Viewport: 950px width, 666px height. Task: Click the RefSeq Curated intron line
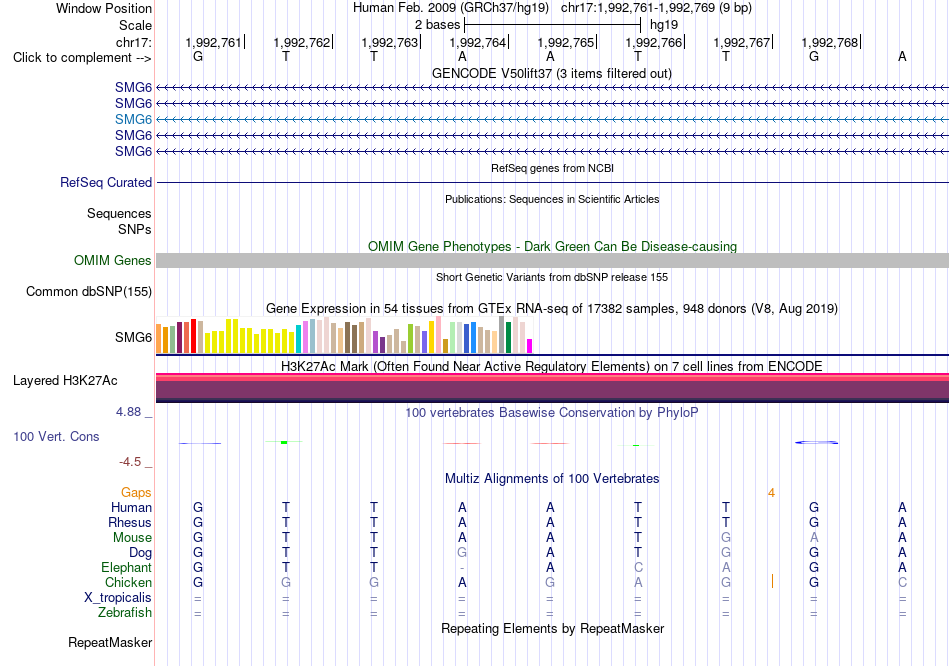coord(552,182)
